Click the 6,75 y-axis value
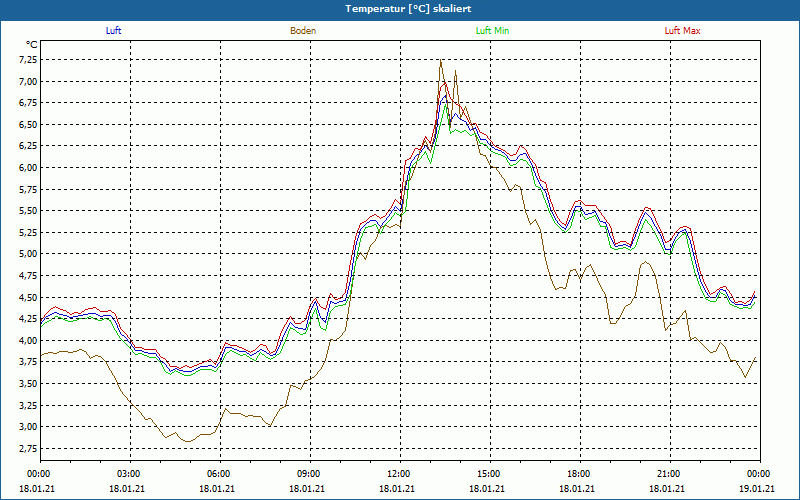 (28, 103)
